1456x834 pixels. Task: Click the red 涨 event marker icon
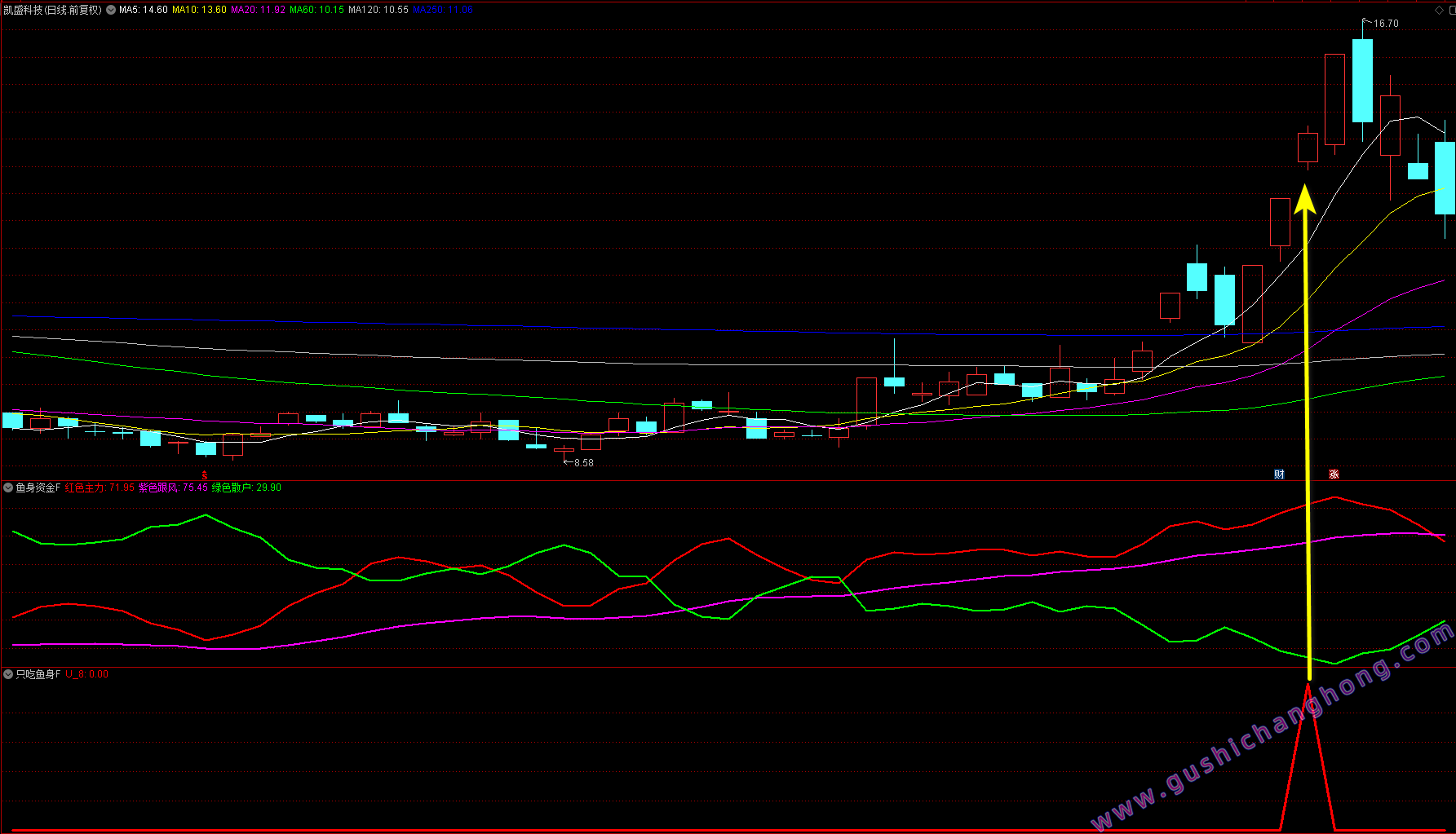[1334, 474]
